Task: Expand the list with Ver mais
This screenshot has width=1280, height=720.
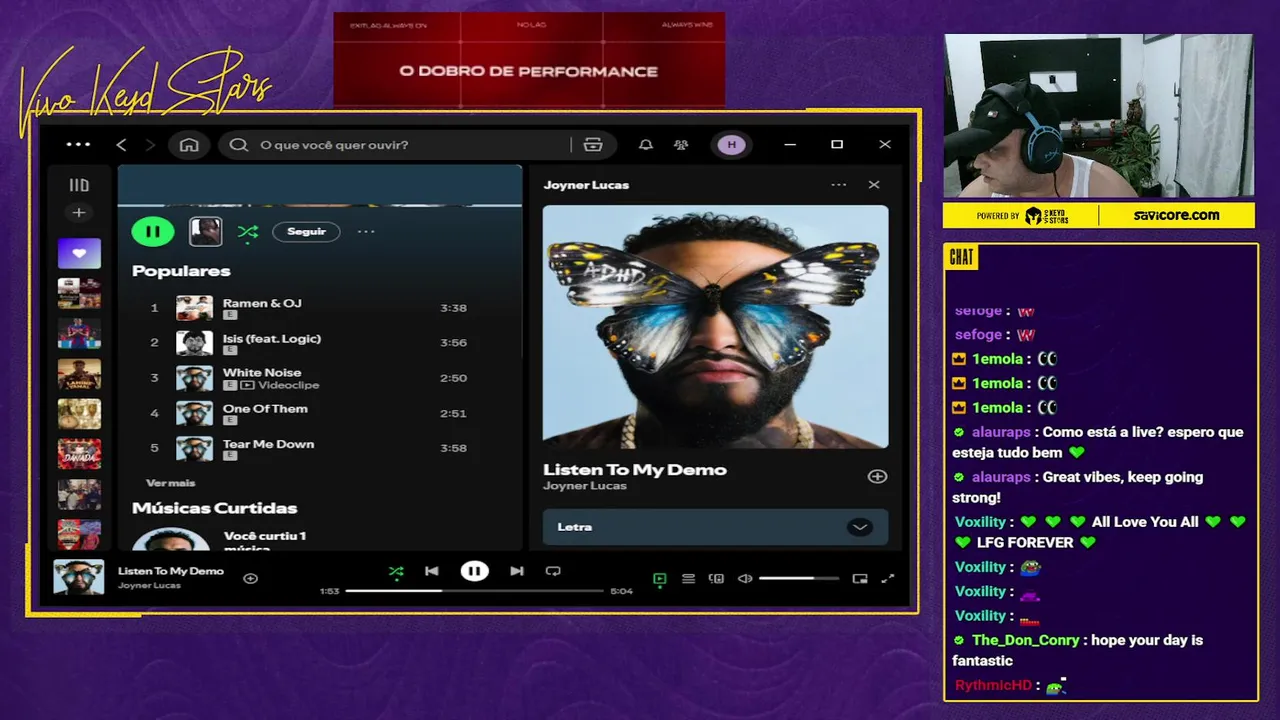Action: tap(171, 483)
